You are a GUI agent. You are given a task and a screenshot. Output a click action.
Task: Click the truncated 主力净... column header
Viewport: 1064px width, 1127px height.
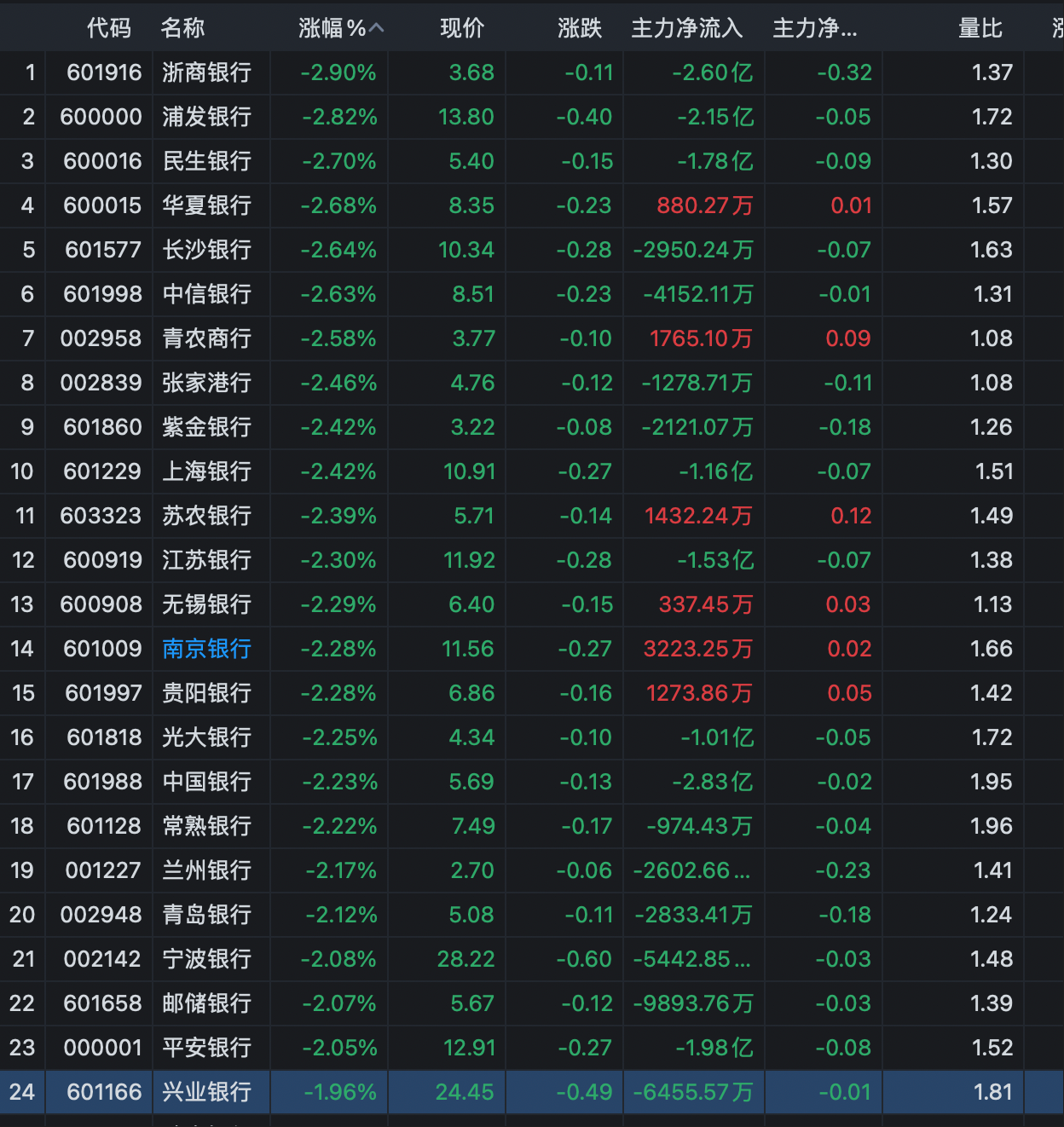point(813,28)
